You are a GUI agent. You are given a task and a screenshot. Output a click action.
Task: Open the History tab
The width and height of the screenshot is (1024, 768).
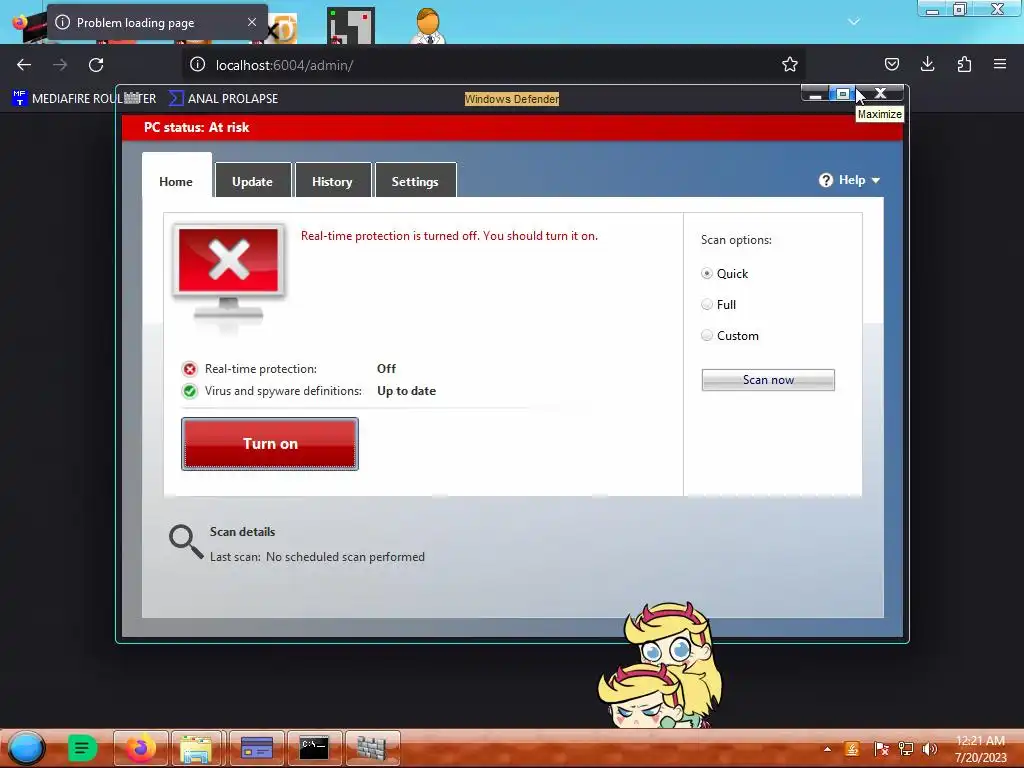pos(332,181)
